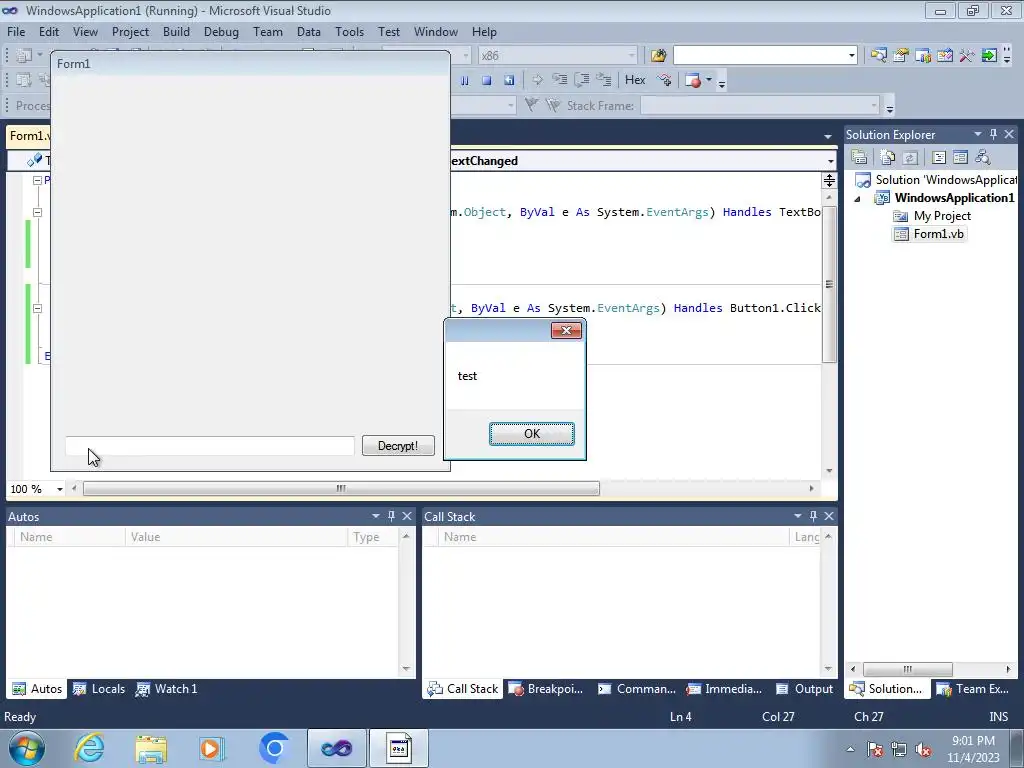Open Internet Explorer from the taskbar
Viewport: 1024px width, 768px height.
89,748
